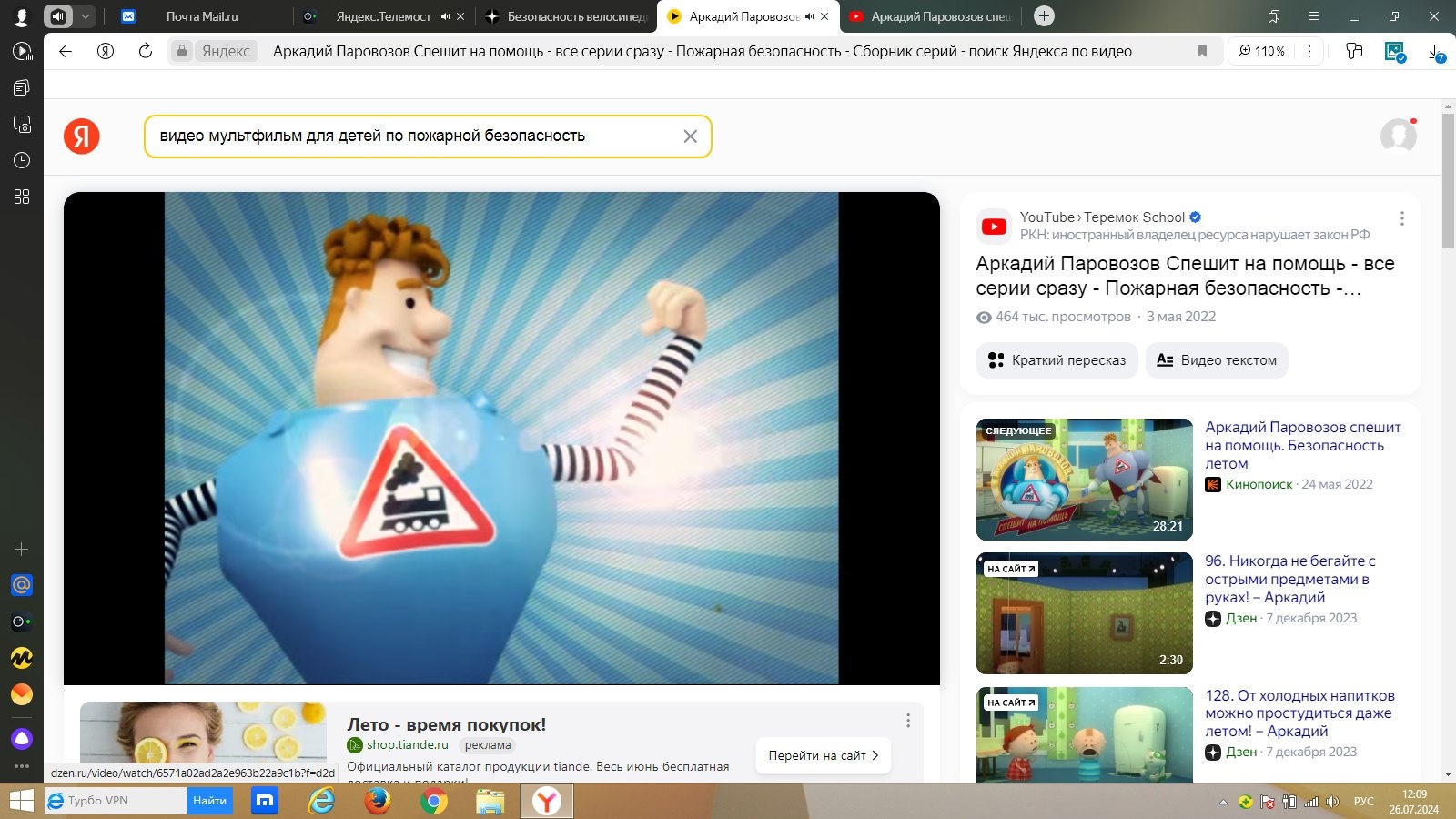Mute the active Аркадий Паровозов tab audio icon
Viewport: 1456px width, 819px height.
point(809,15)
